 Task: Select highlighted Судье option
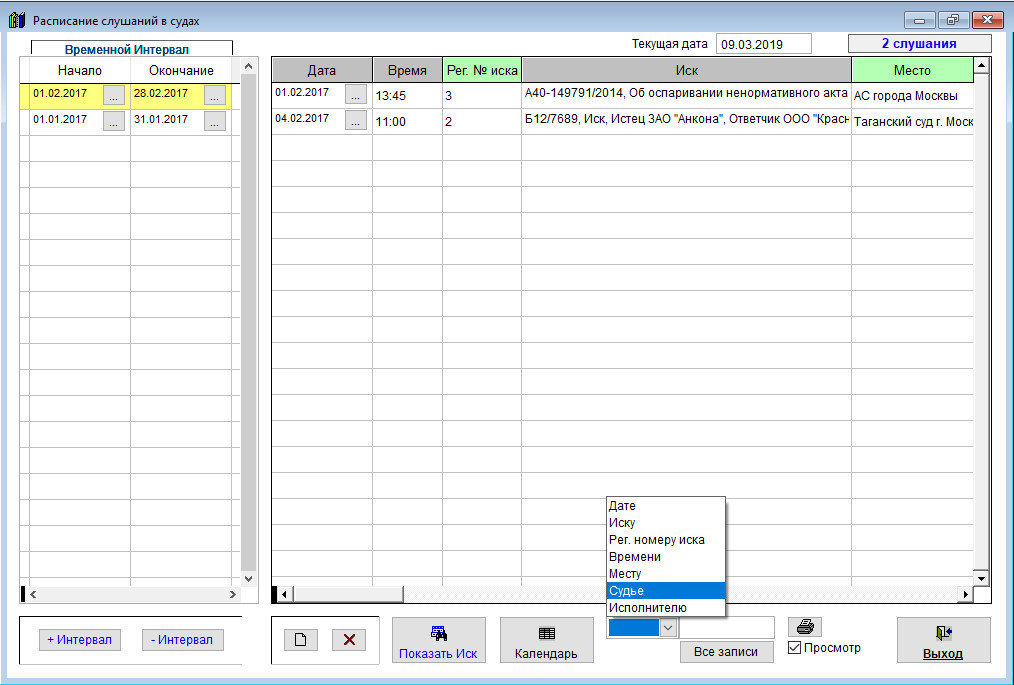point(665,591)
